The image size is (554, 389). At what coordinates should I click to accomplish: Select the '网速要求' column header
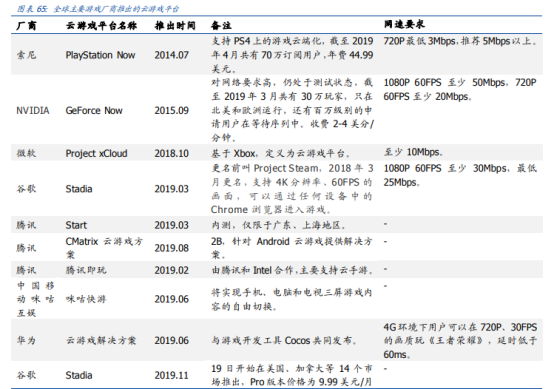pyautogui.click(x=404, y=24)
